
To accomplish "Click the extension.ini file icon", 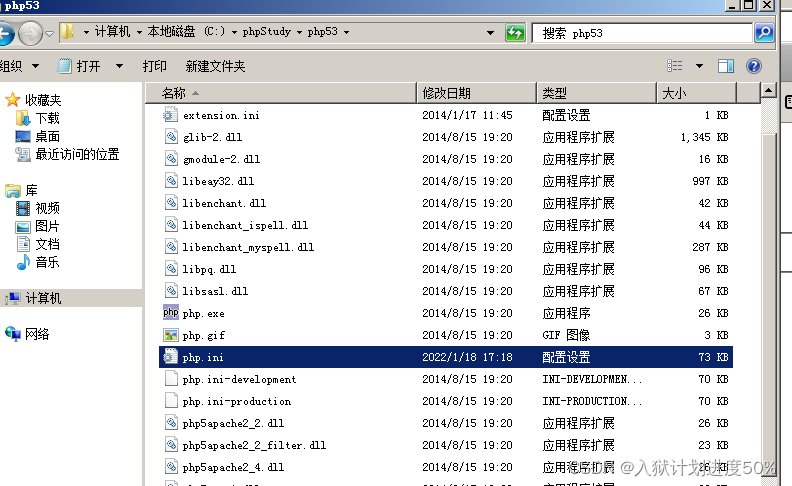I will point(171,115).
